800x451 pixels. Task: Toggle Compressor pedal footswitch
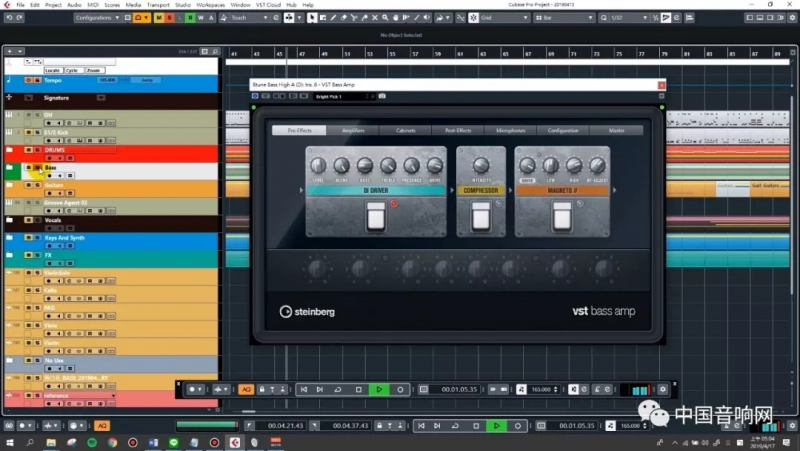click(x=481, y=216)
